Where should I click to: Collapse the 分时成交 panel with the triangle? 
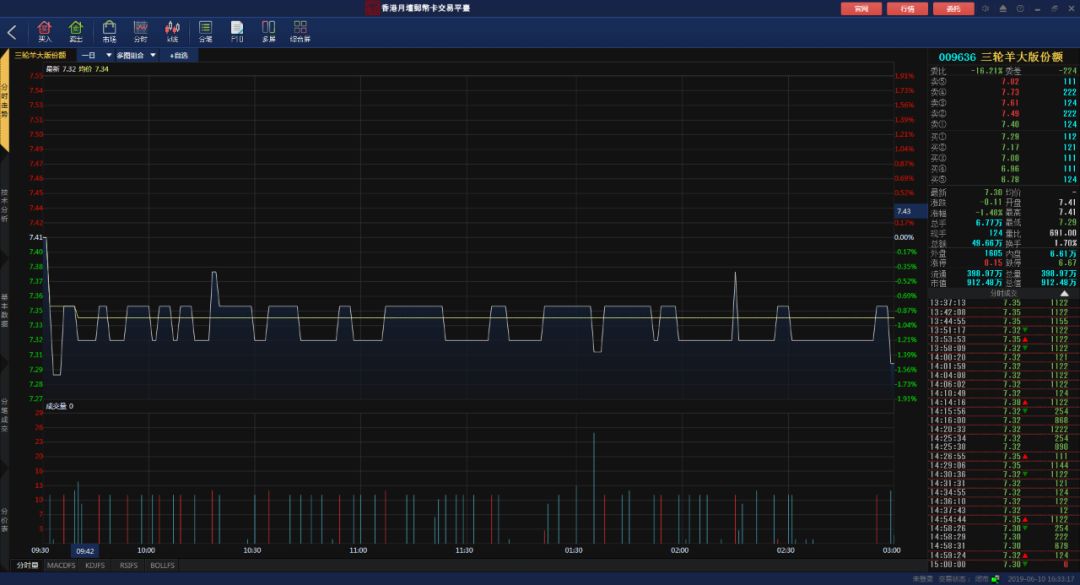point(1064,294)
